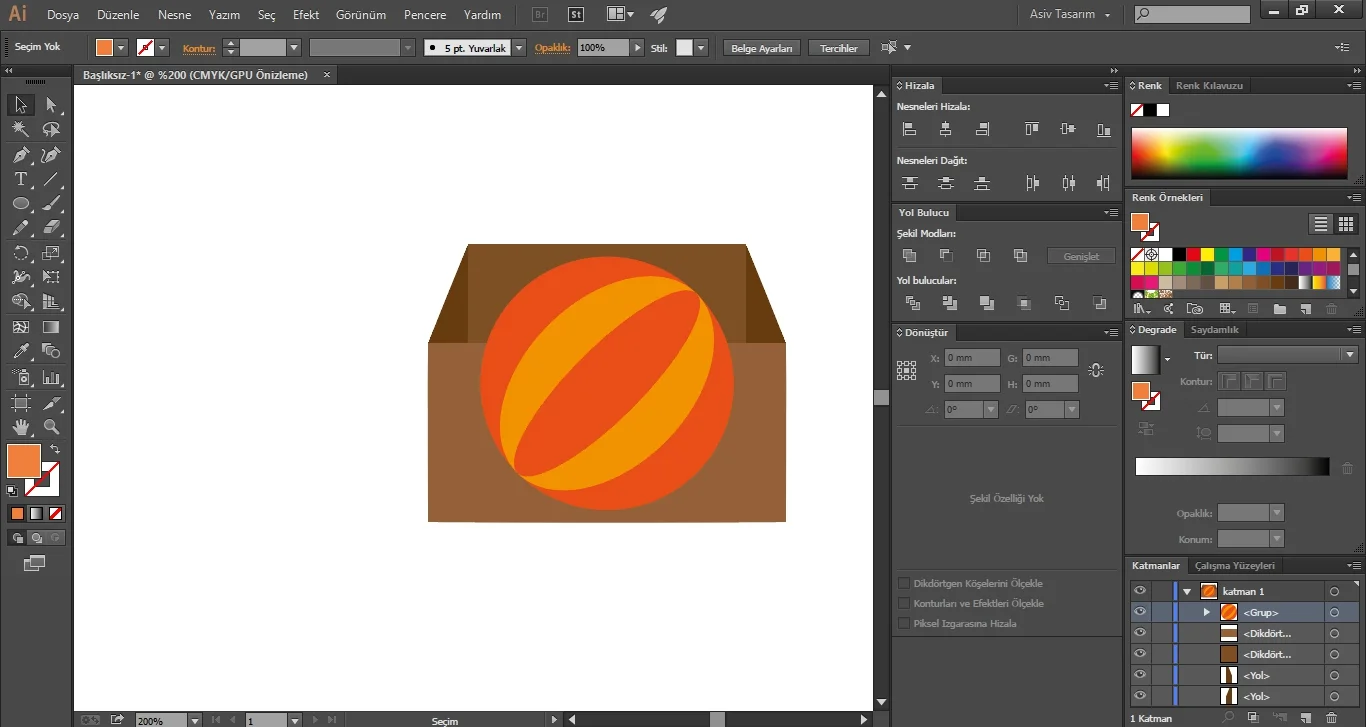The height and width of the screenshot is (727, 1366).
Task: Switch to Çalışma Yüzeyleri tab
Action: [1235, 565]
